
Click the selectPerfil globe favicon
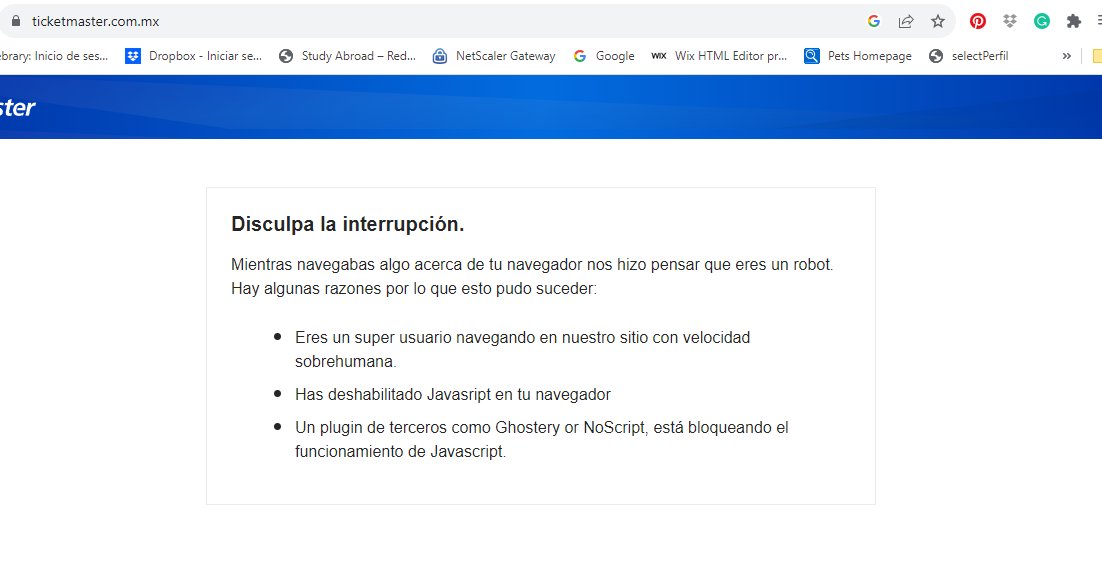936,56
